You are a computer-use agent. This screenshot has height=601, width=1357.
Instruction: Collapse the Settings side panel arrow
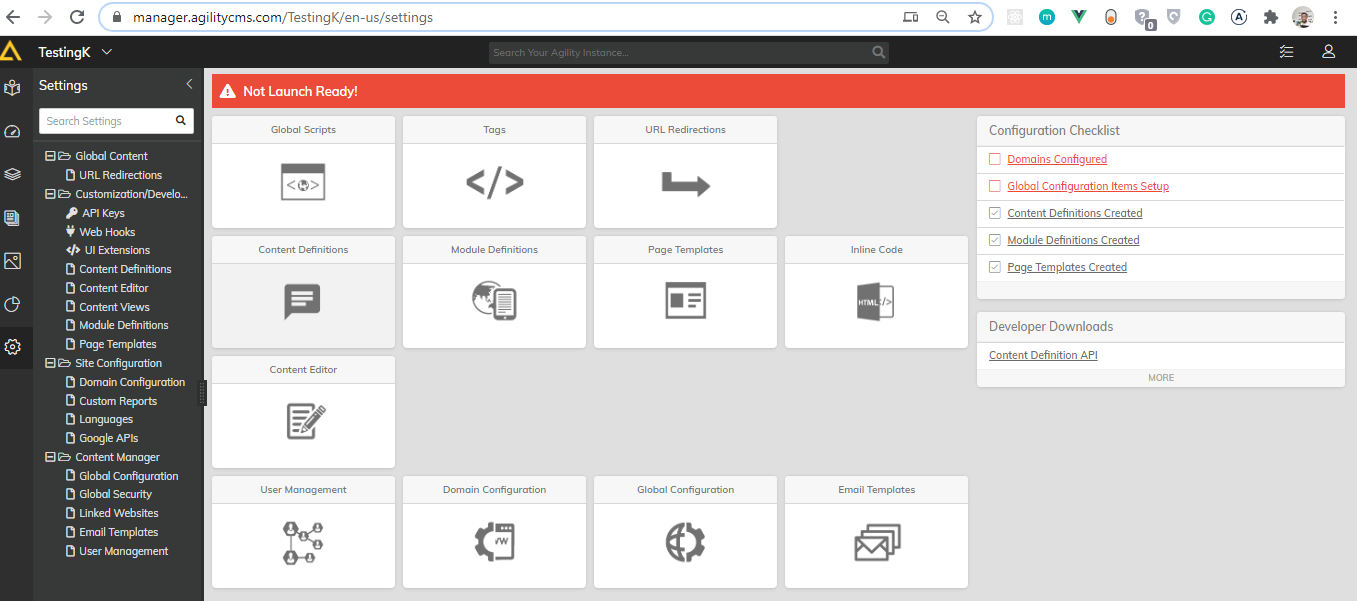point(189,85)
